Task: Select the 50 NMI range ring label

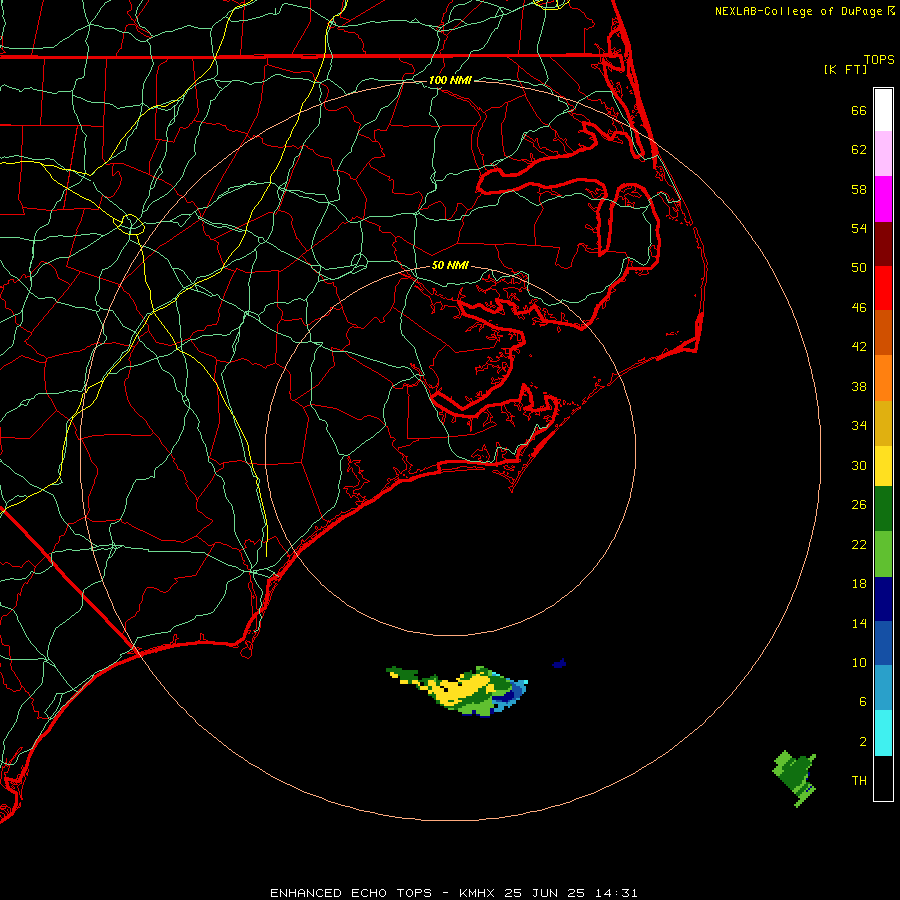Action: click(x=450, y=265)
